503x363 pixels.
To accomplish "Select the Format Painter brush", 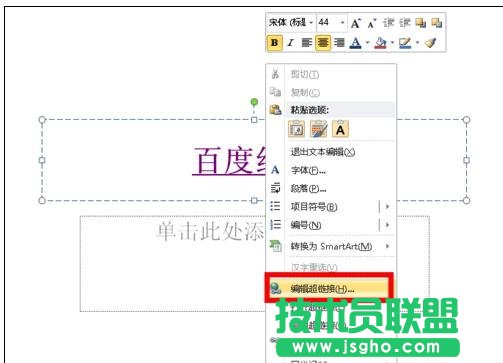I will tap(431, 43).
